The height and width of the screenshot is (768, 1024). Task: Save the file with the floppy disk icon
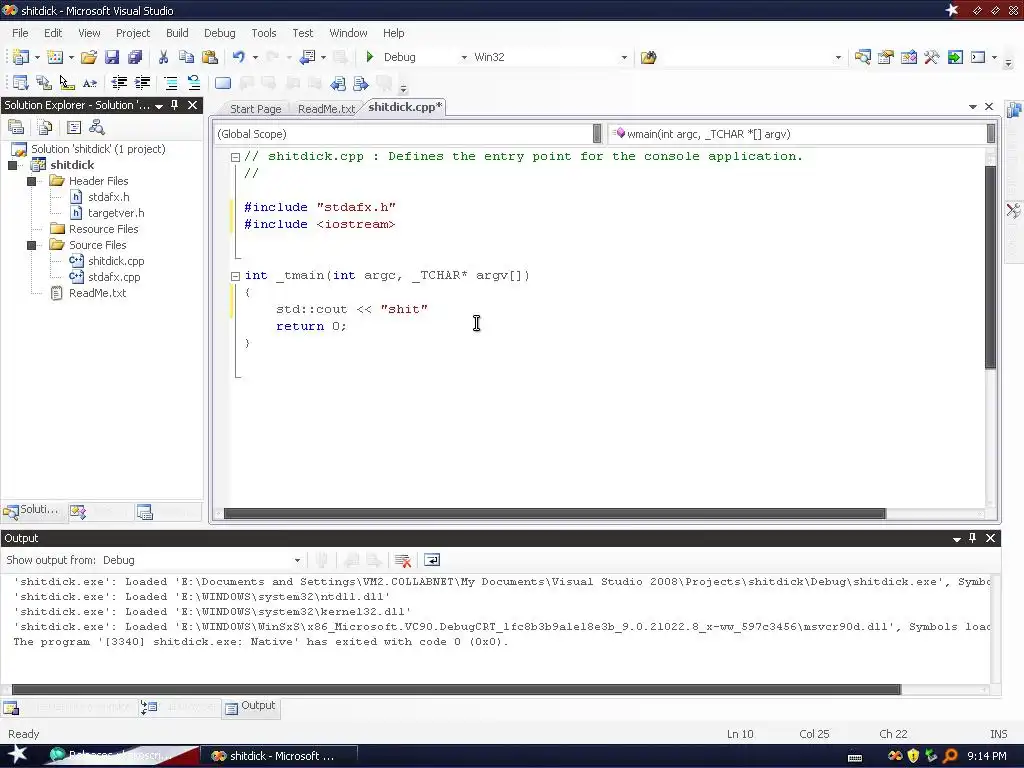click(112, 57)
